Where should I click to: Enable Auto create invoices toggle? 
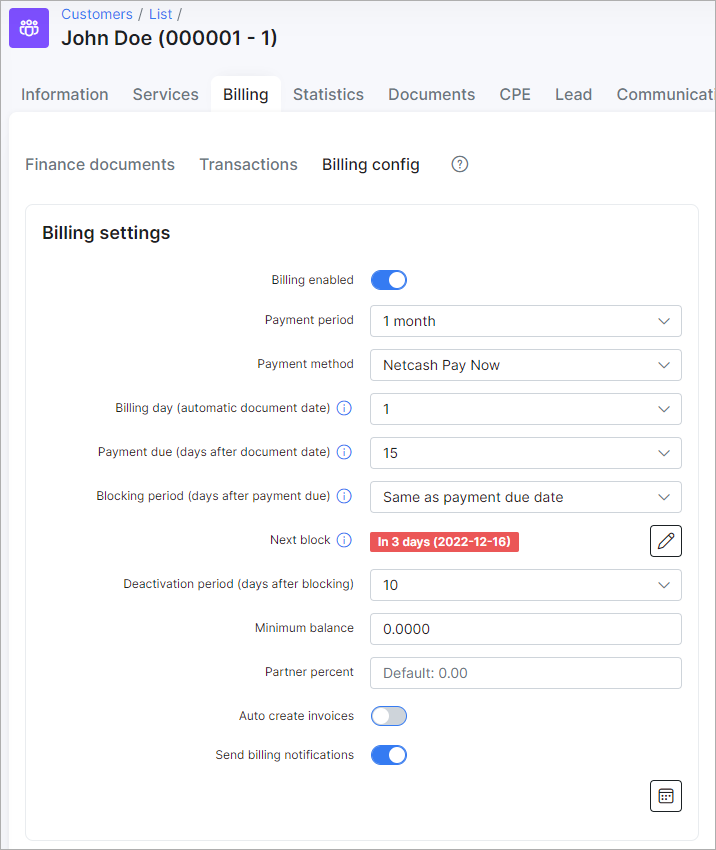(x=389, y=716)
